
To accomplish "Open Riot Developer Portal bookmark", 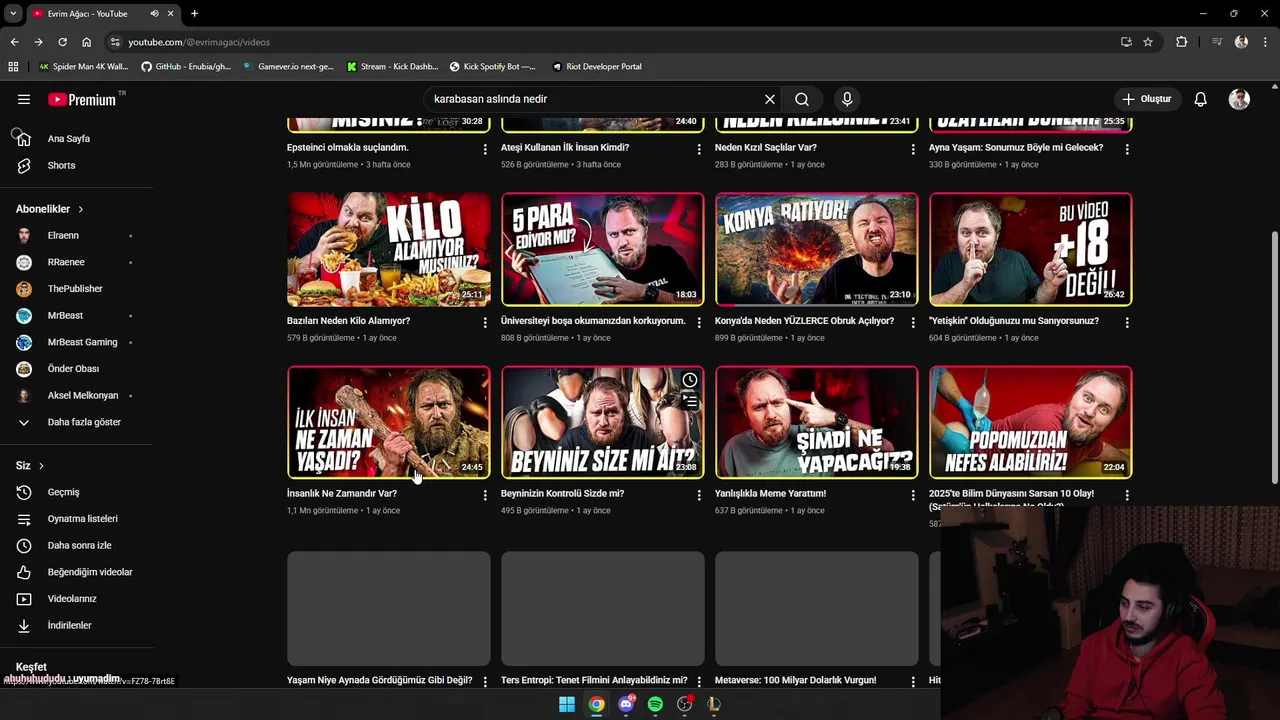I will (597, 67).
